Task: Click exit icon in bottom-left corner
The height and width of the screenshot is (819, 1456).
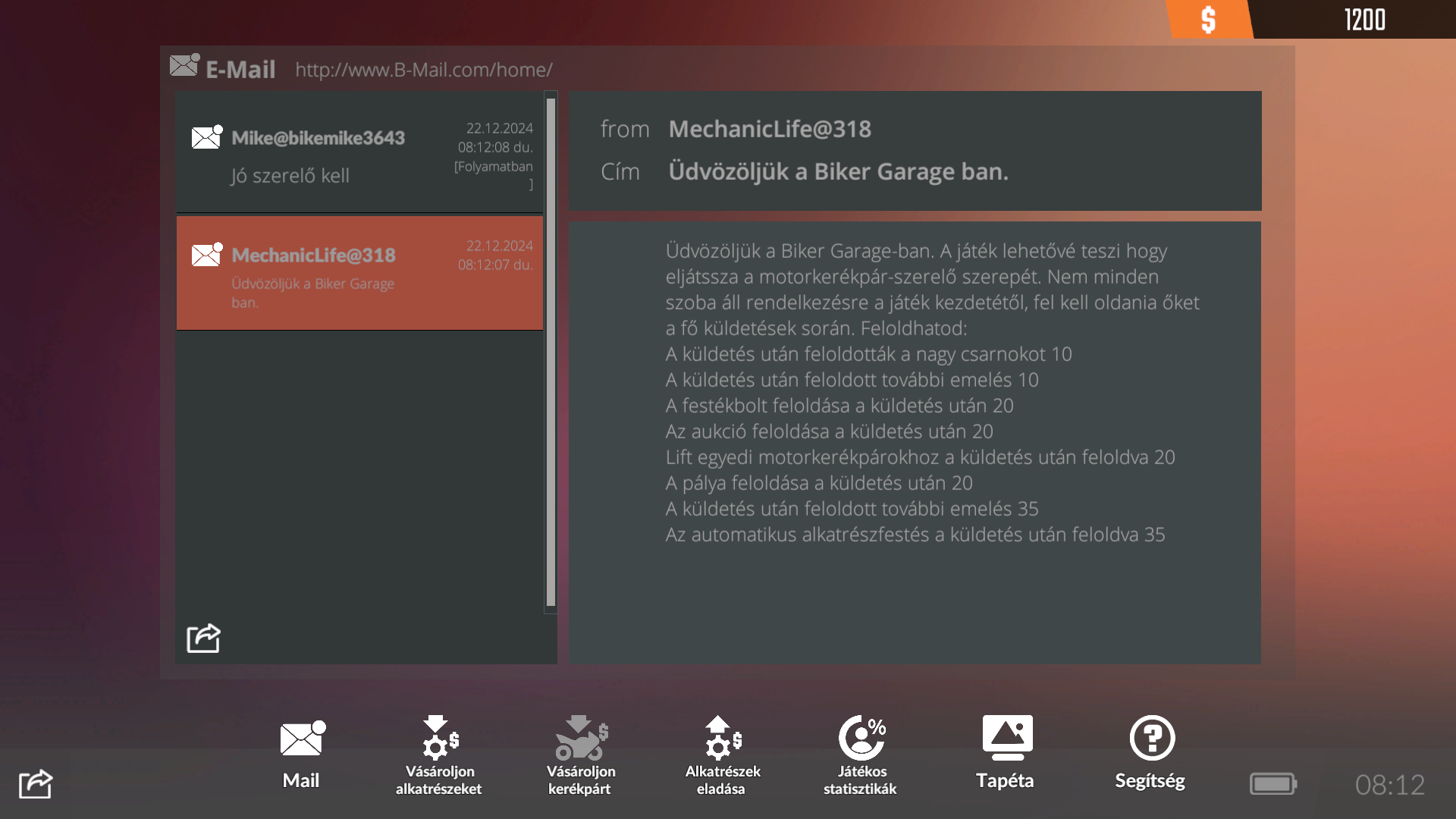Action: [36, 784]
